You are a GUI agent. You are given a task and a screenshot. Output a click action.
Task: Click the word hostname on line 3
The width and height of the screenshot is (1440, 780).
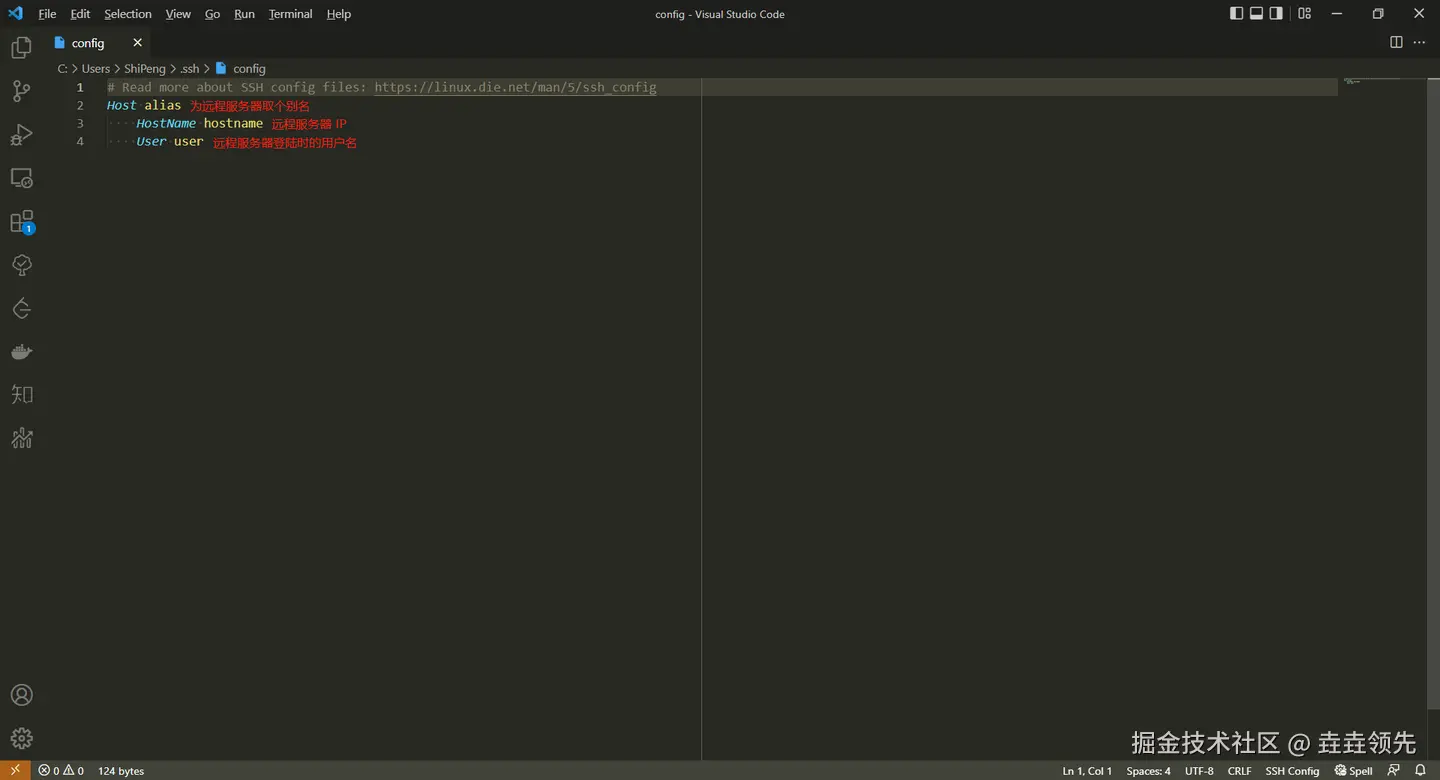coord(233,123)
